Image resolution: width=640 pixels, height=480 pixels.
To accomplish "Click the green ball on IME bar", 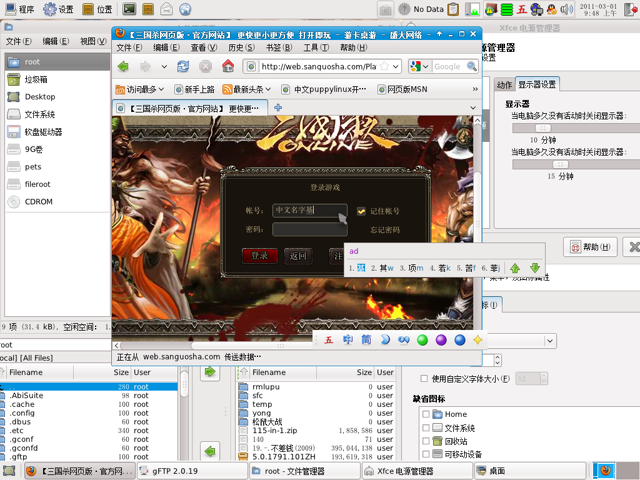I will pos(422,340).
